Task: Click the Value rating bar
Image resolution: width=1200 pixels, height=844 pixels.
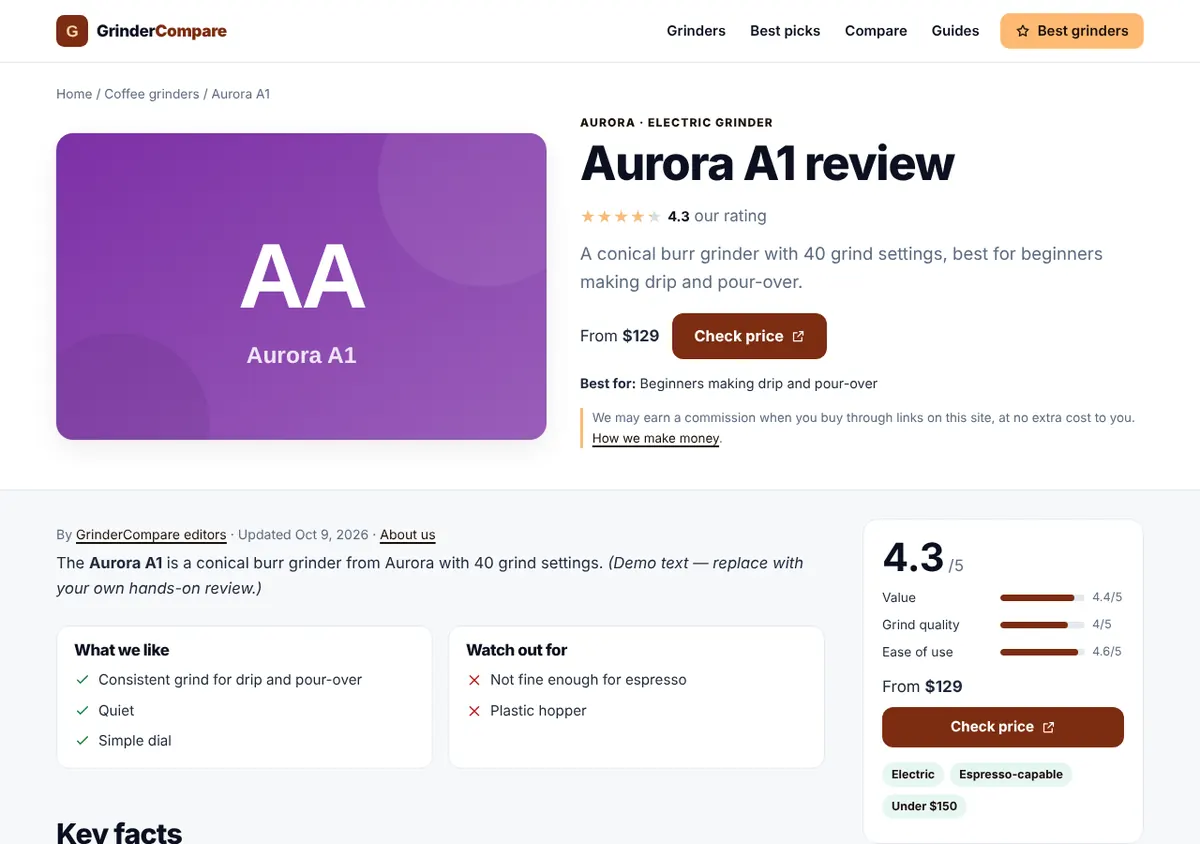Action: click(1042, 598)
